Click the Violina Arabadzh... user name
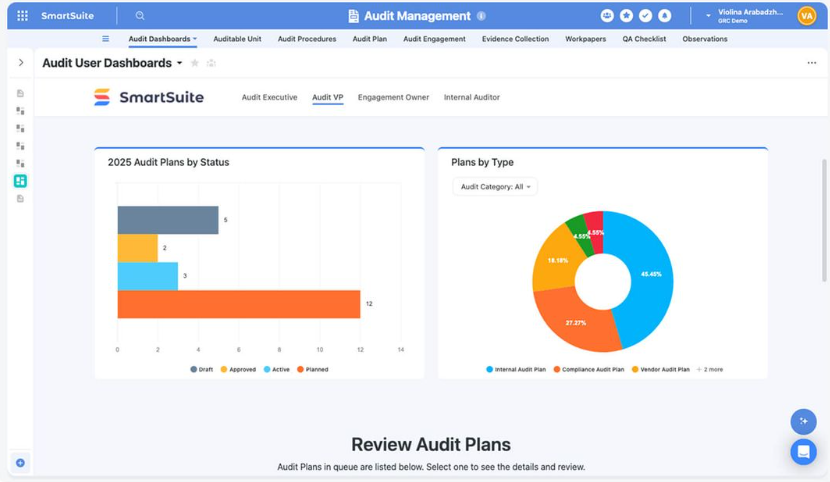830x482 pixels. 750,12
